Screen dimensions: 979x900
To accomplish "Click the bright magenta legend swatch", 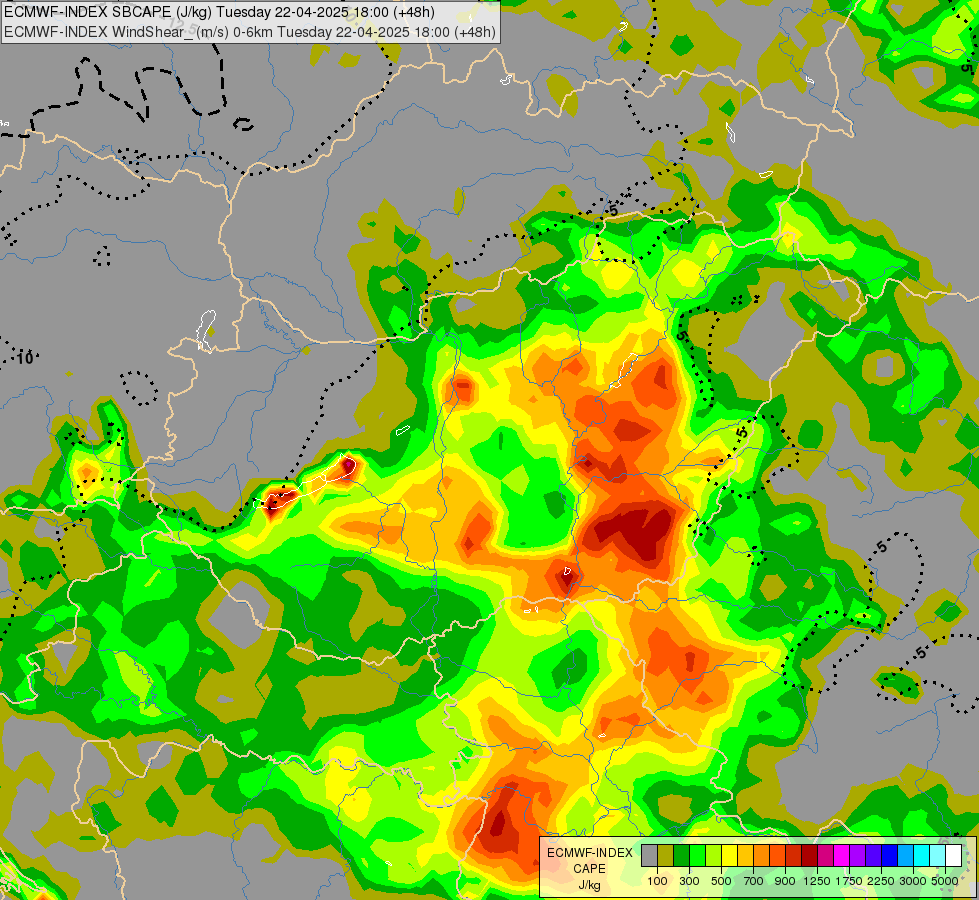I will click(x=842, y=855).
